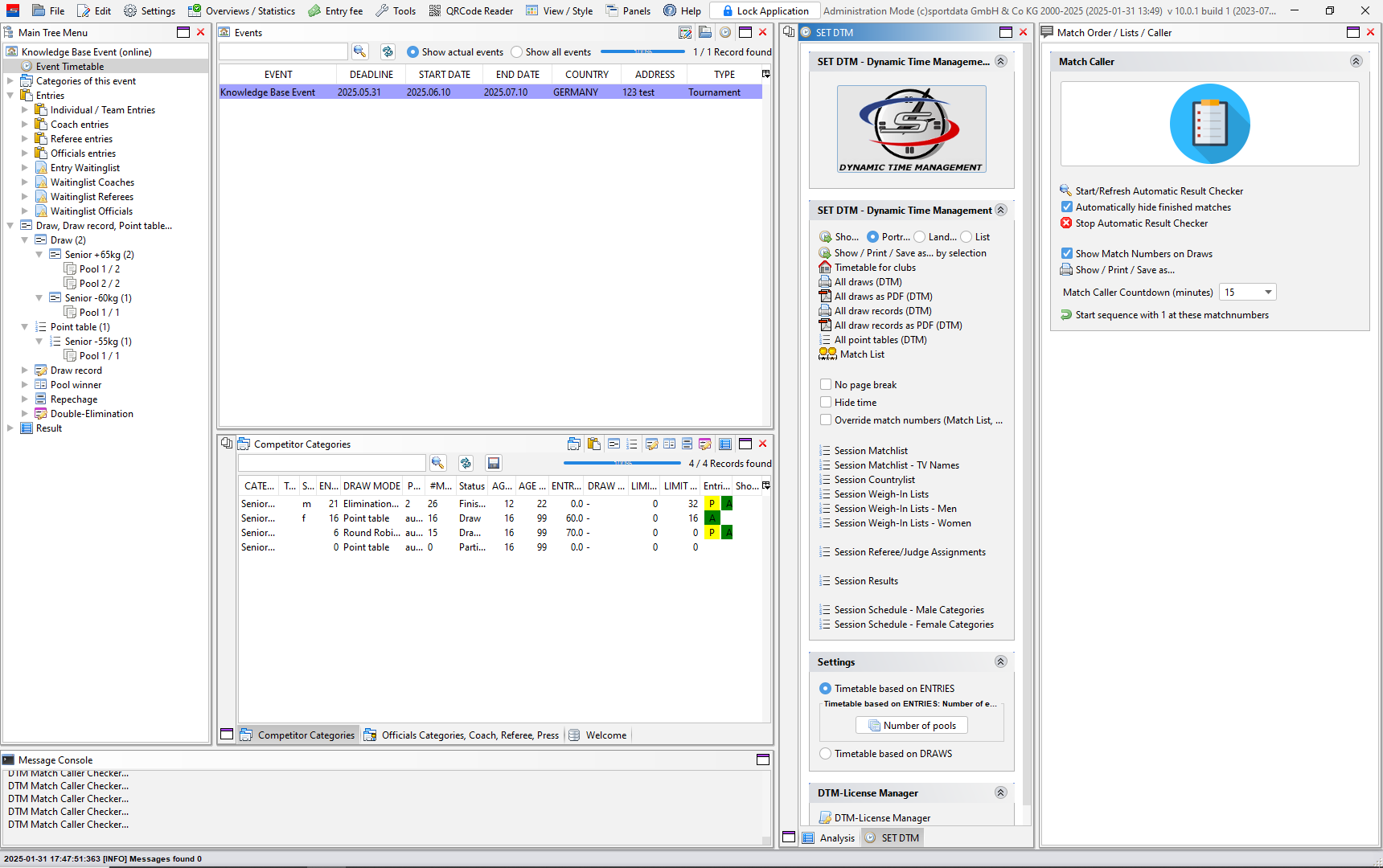Expand Draw record tree node
The height and width of the screenshot is (868, 1383).
(x=25, y=370)
